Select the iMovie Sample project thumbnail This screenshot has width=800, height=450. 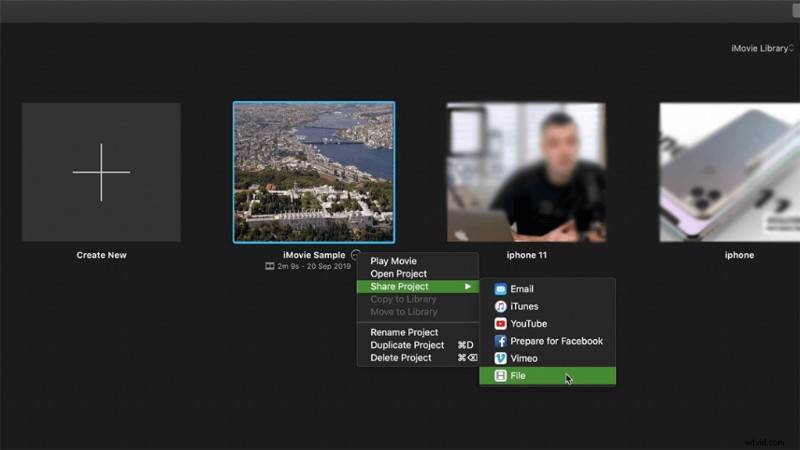(x=314, y=172)
